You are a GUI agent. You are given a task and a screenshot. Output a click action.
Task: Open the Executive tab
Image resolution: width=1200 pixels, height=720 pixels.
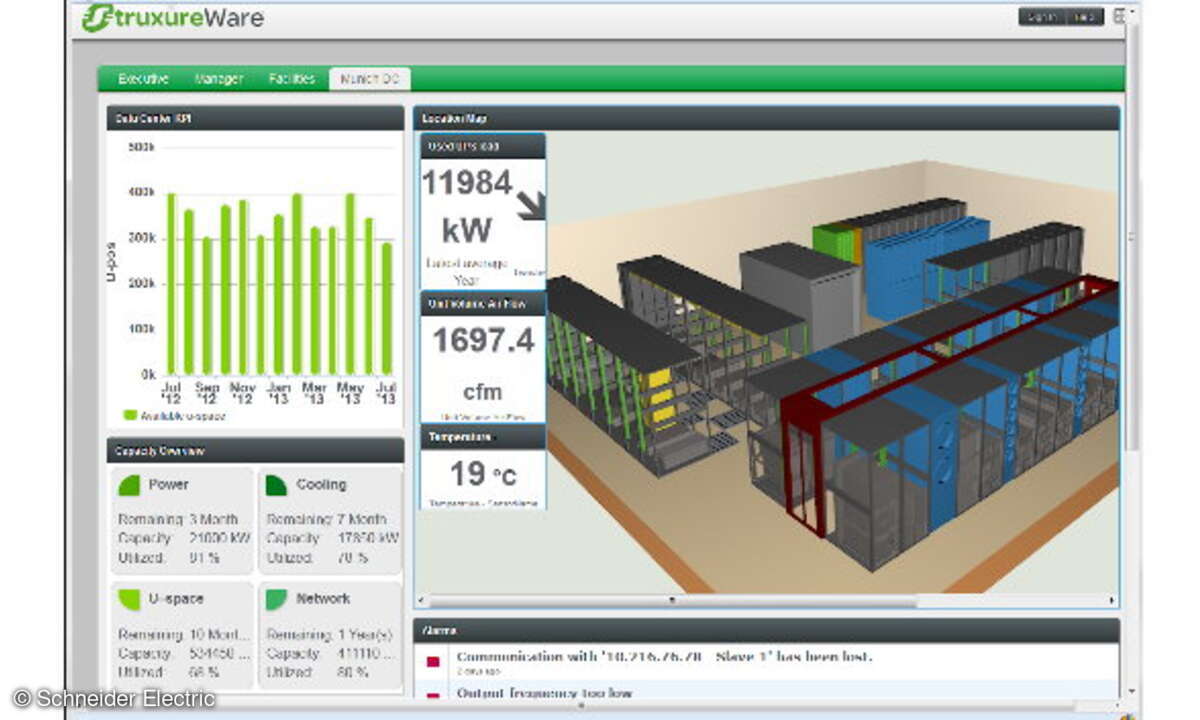pos(143,79)
